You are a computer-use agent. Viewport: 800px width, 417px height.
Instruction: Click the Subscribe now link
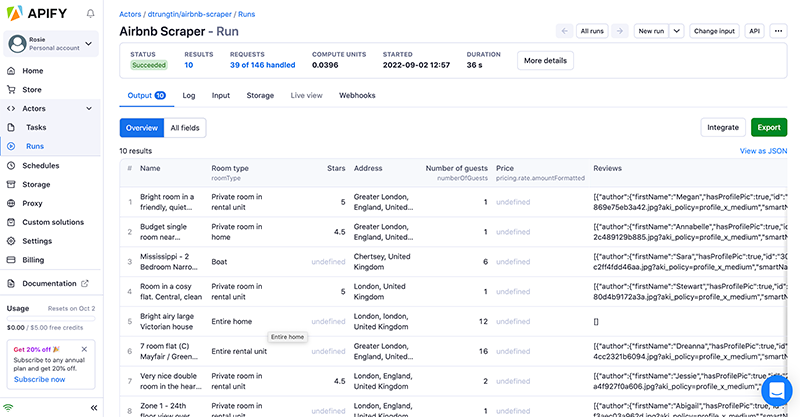[39, 380]
